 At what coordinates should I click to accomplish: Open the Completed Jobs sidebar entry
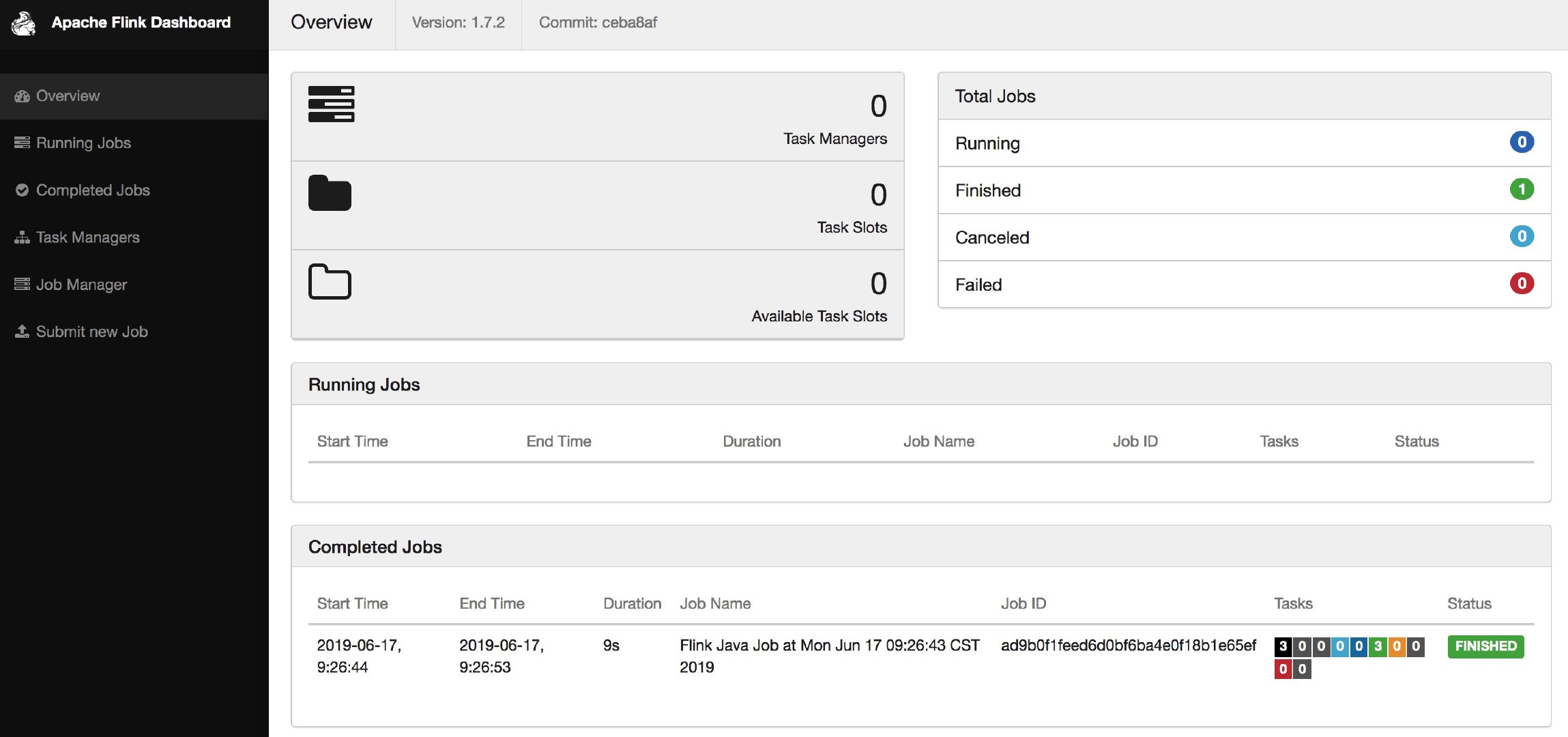[93, 190]
